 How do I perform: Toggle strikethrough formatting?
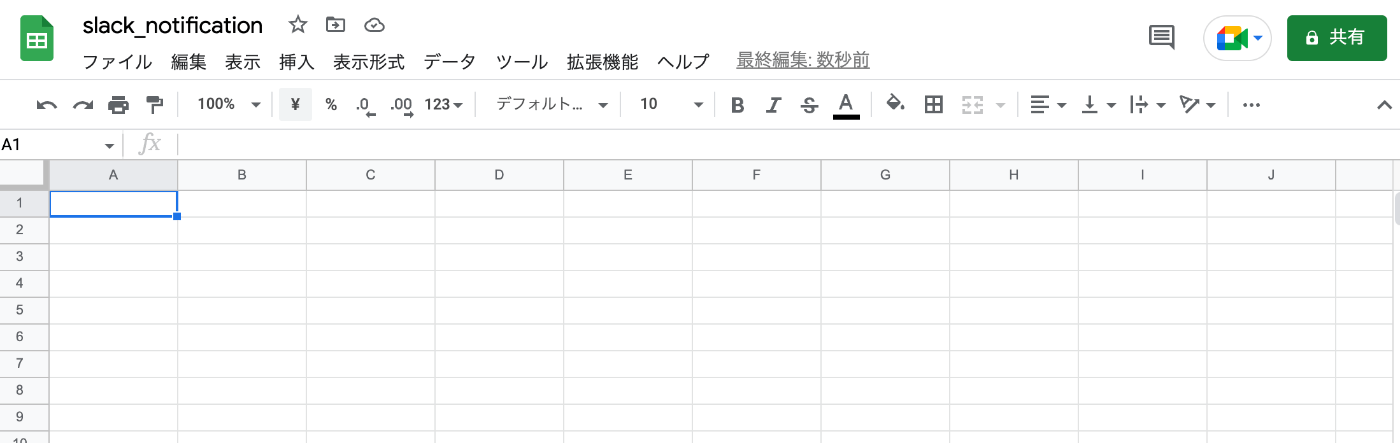(x=810, y=104)
